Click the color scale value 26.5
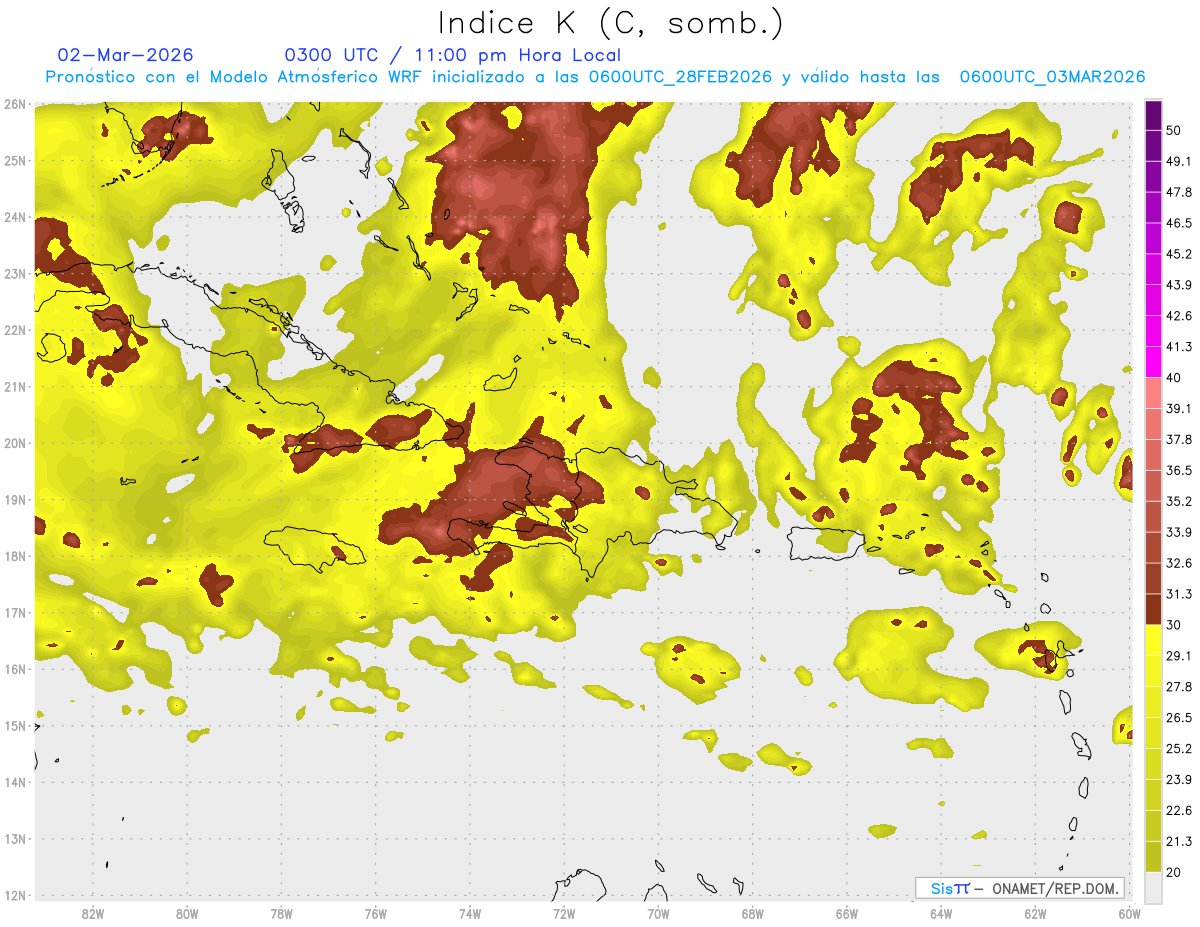 pyautogui.click(x=1179, y=718)
